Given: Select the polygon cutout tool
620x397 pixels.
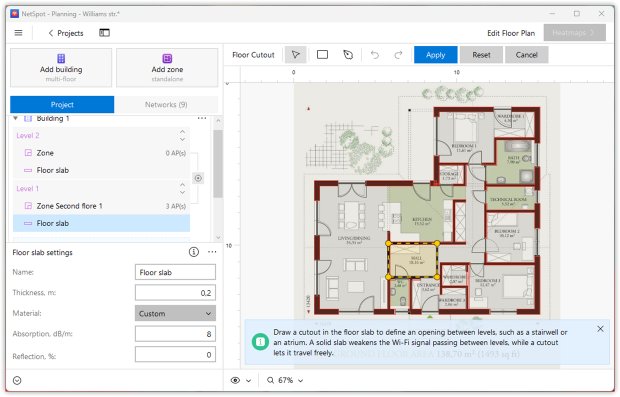Looking at the screenshot, I should pyautogui.click(x=348, y=55).
